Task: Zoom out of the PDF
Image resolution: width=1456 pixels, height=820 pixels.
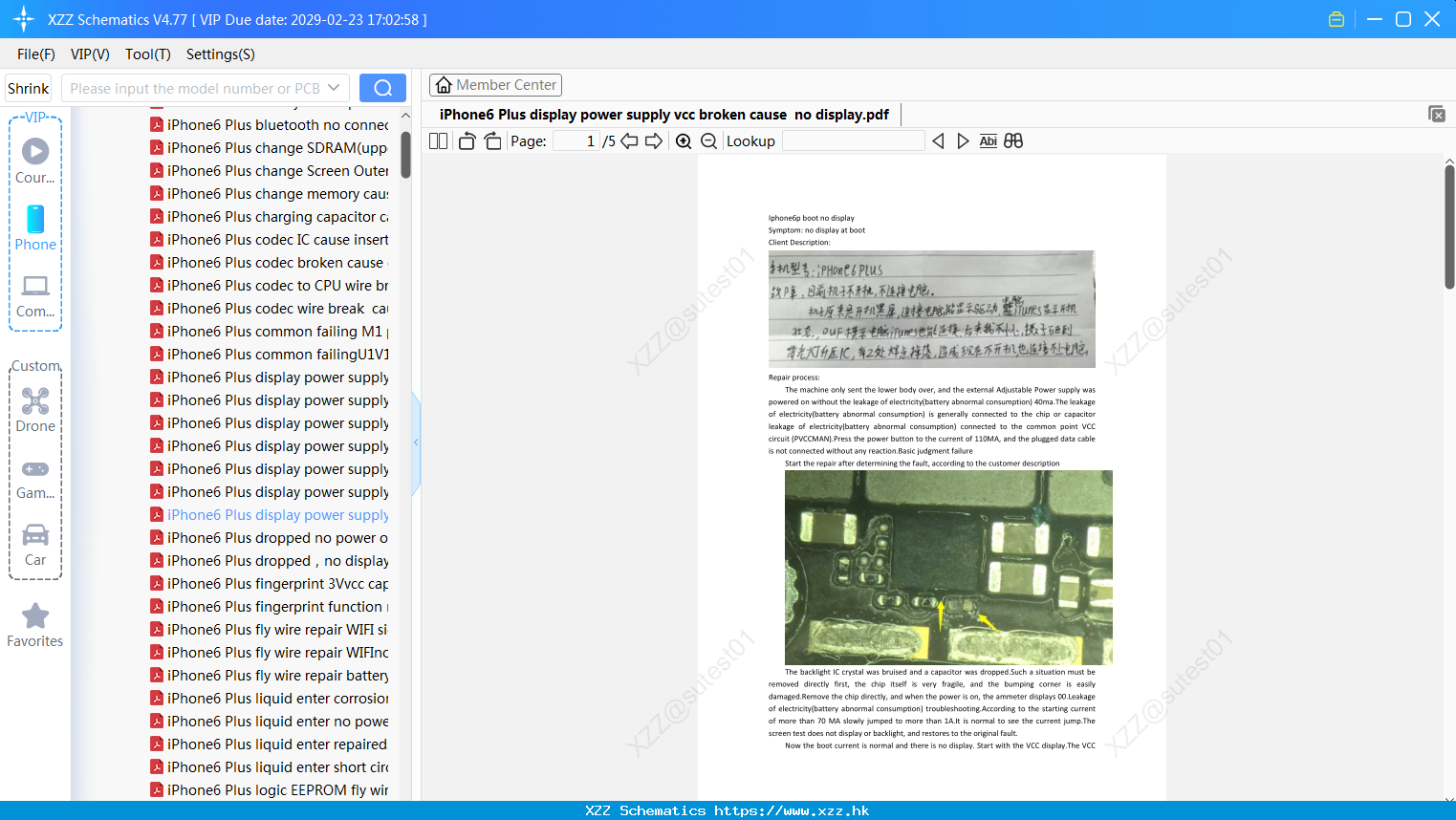Action: 708,140
